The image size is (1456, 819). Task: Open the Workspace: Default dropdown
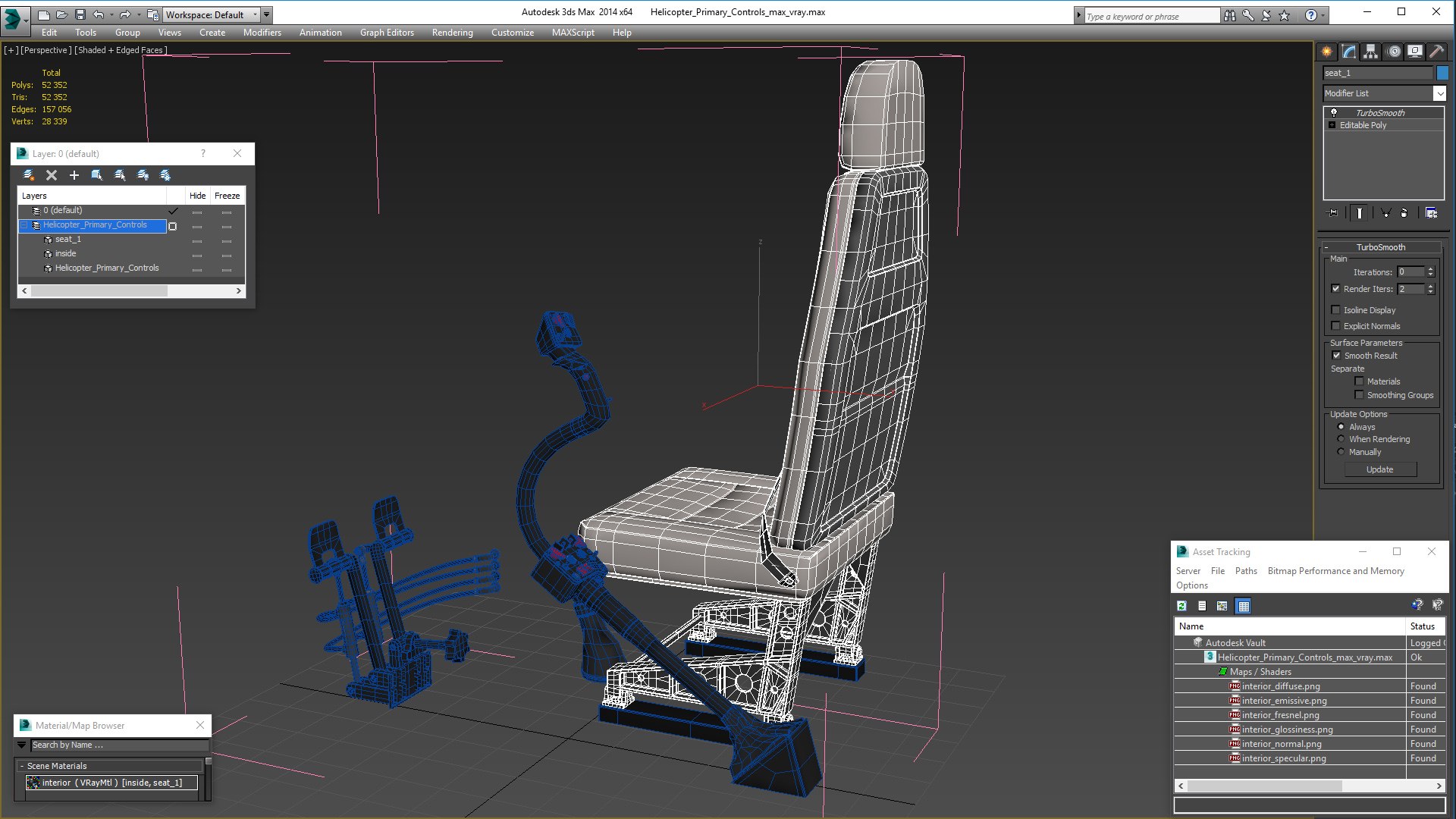pyautogui.click(x=211, y=14)
